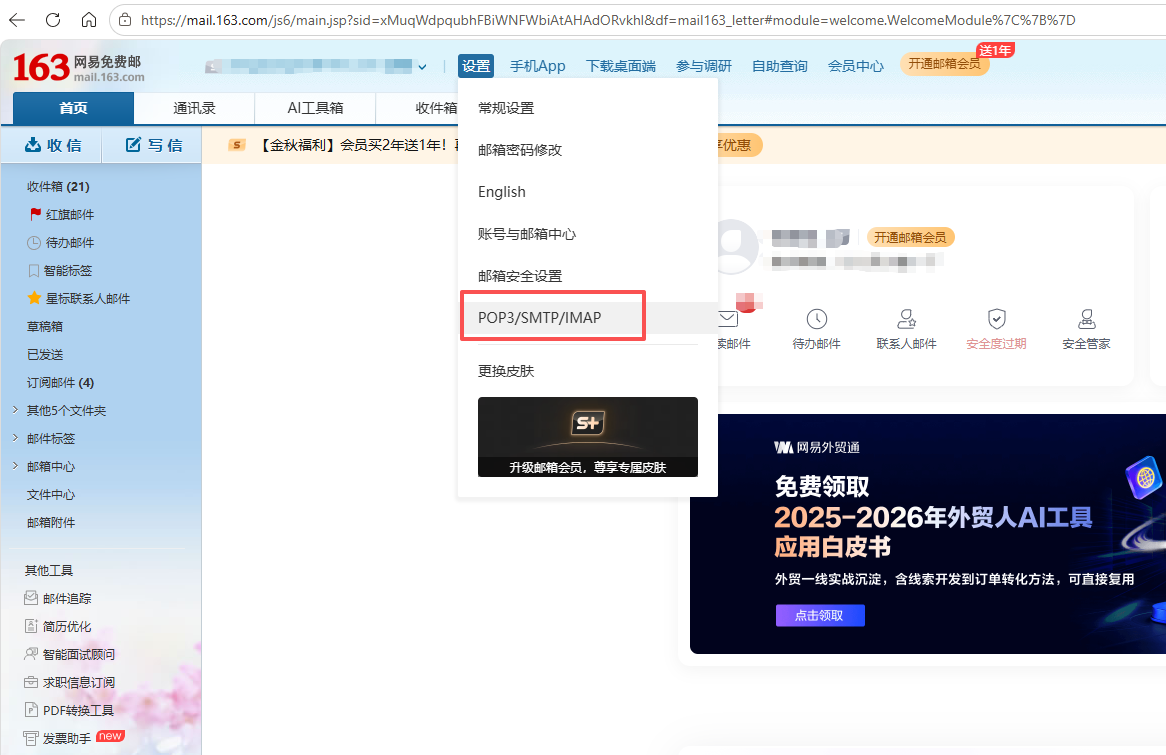Click the shield icon above 安全度过期
The image size is (1166, 755).
(996, 319)
